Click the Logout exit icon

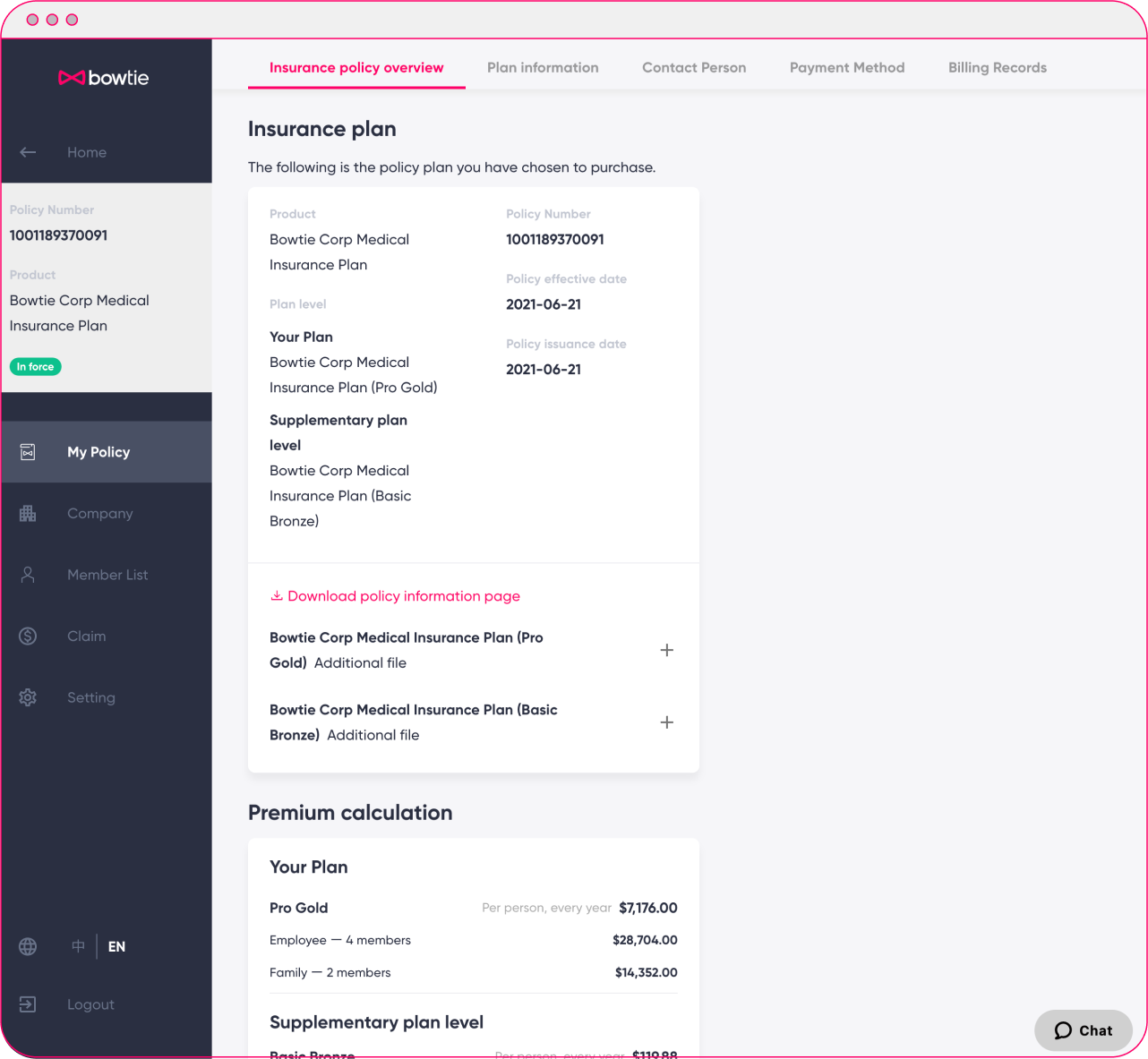[28, 1004]
